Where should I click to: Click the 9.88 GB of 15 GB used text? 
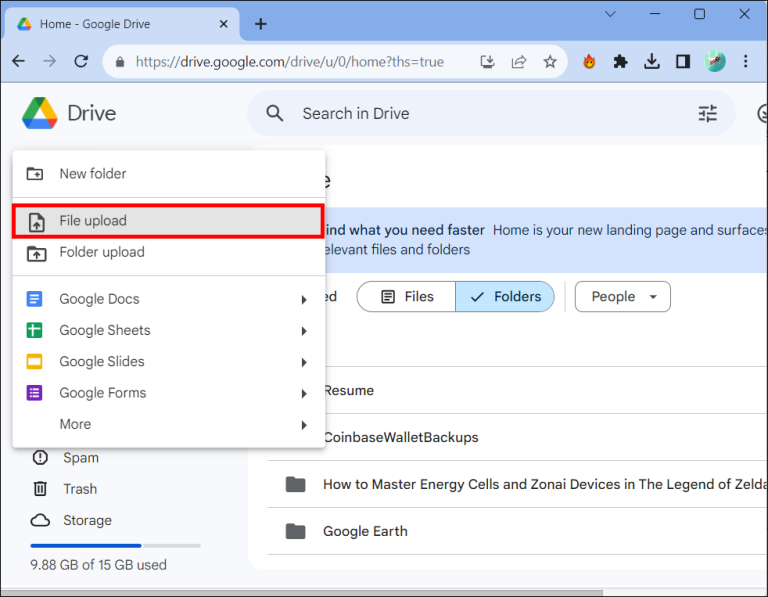pyautogui.click(x=98, y=565)
